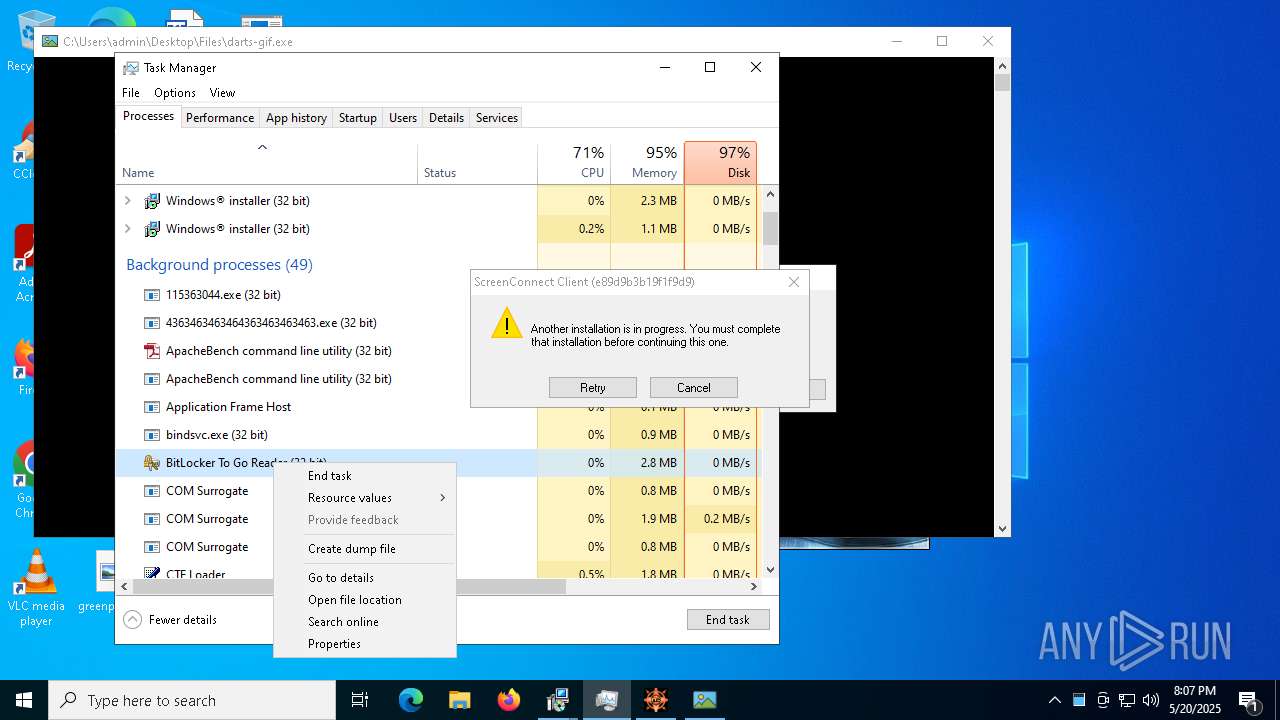
Task: Choose Open file location
Action: click(365, 600)
